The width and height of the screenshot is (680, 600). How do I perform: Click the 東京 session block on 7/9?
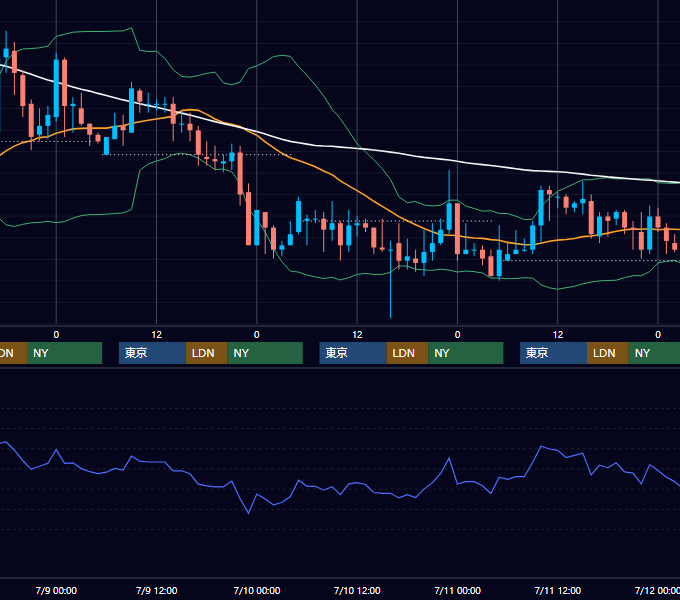tap(152, 353)
